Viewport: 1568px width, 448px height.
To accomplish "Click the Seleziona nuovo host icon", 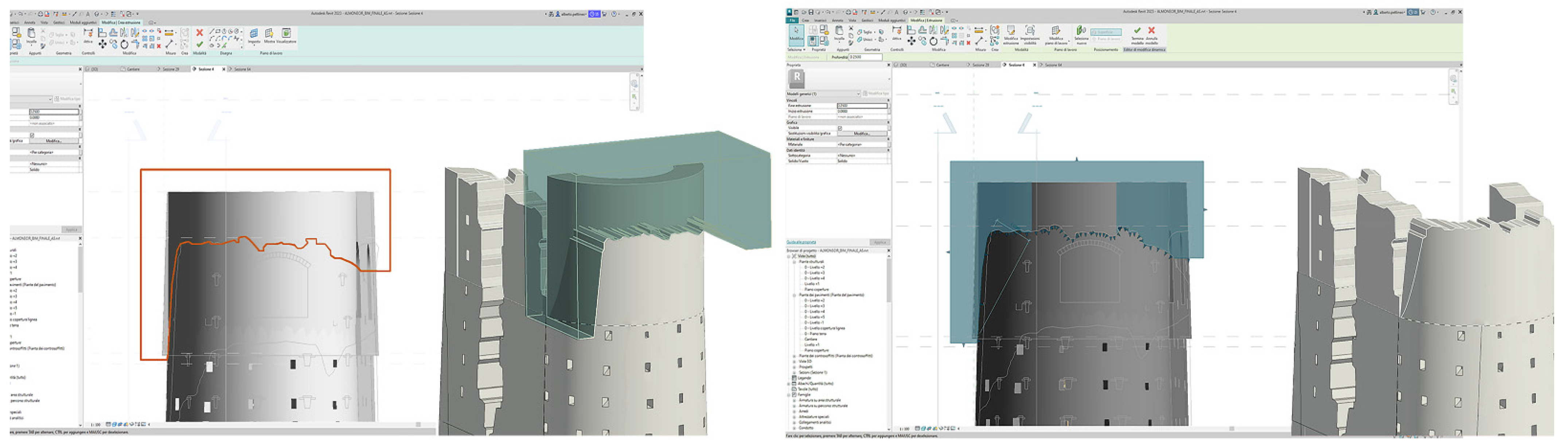I will coord(1081,32).
